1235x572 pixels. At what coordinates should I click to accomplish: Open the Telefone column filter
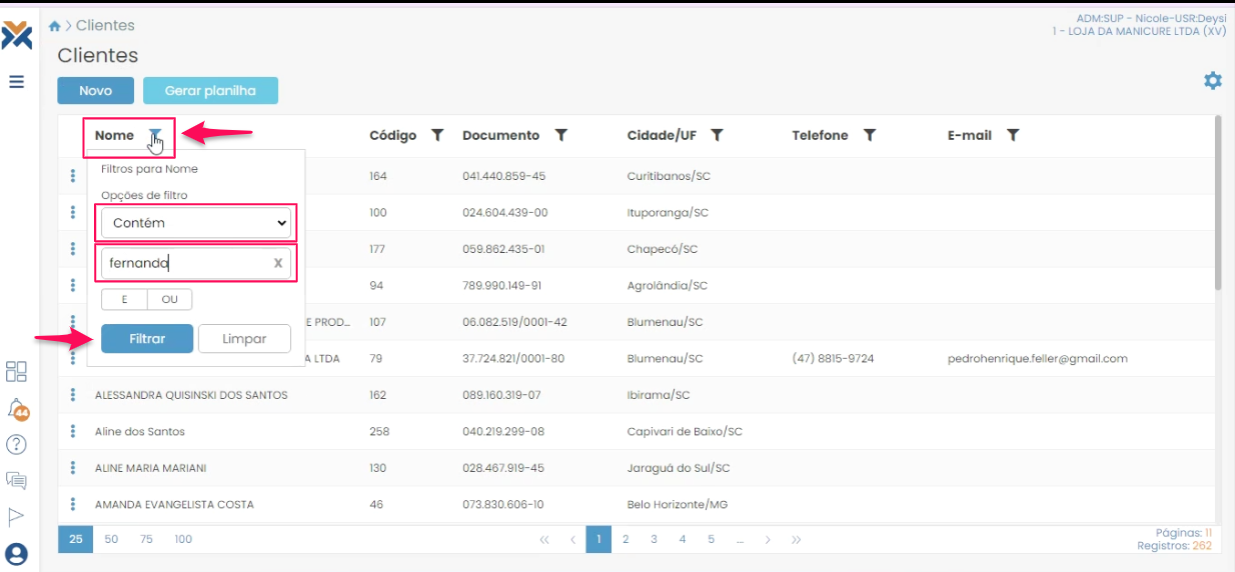click(x=869, y=135)
